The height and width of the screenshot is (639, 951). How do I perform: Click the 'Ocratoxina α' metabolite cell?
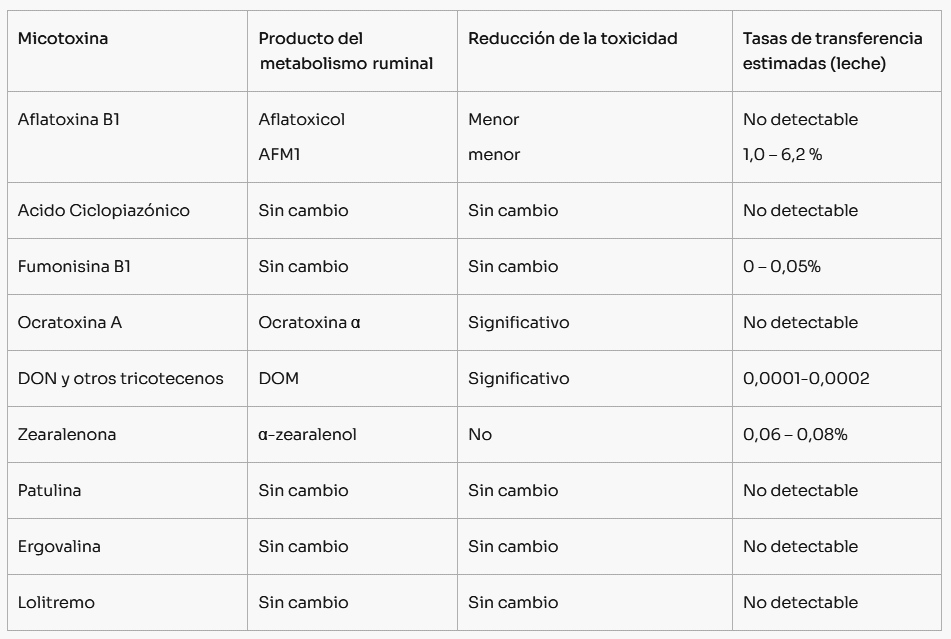pyautogui.click(x=309, y=323)
